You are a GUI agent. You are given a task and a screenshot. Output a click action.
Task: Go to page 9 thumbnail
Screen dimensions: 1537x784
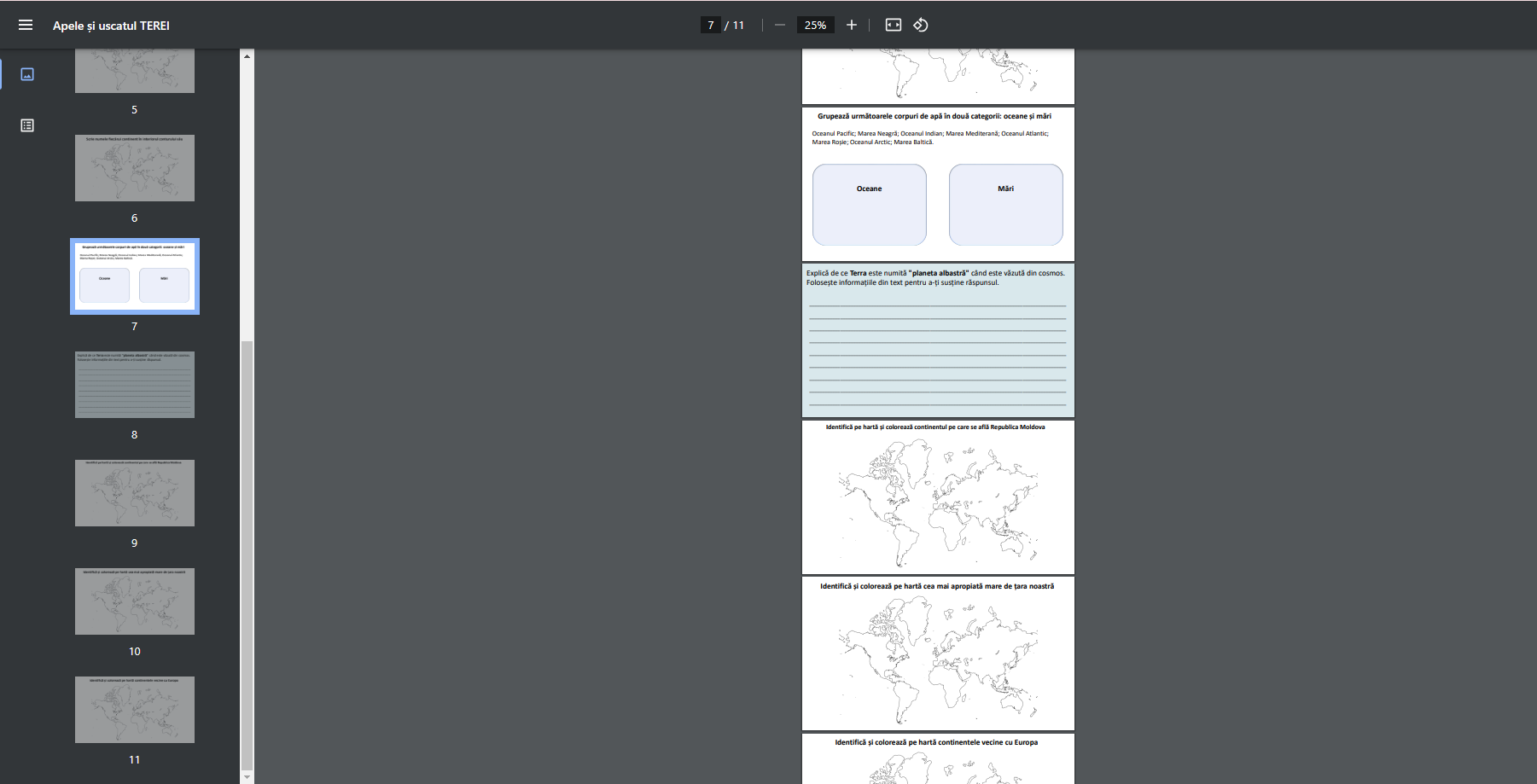(x=135, y=493)
